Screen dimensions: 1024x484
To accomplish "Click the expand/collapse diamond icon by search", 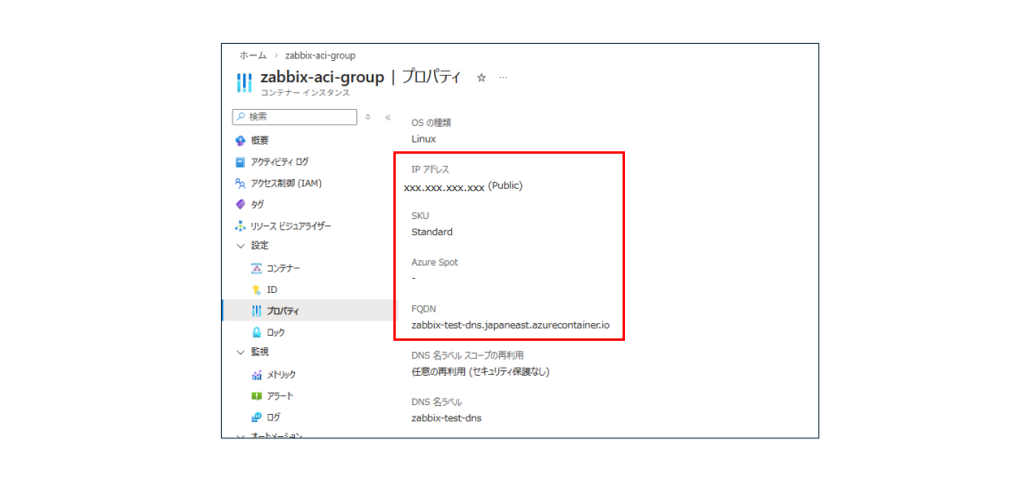I will [368, 118].
